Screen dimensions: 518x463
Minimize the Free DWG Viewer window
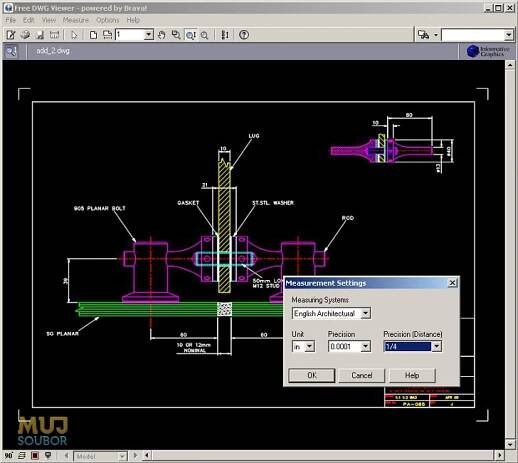tap(488, 8)
